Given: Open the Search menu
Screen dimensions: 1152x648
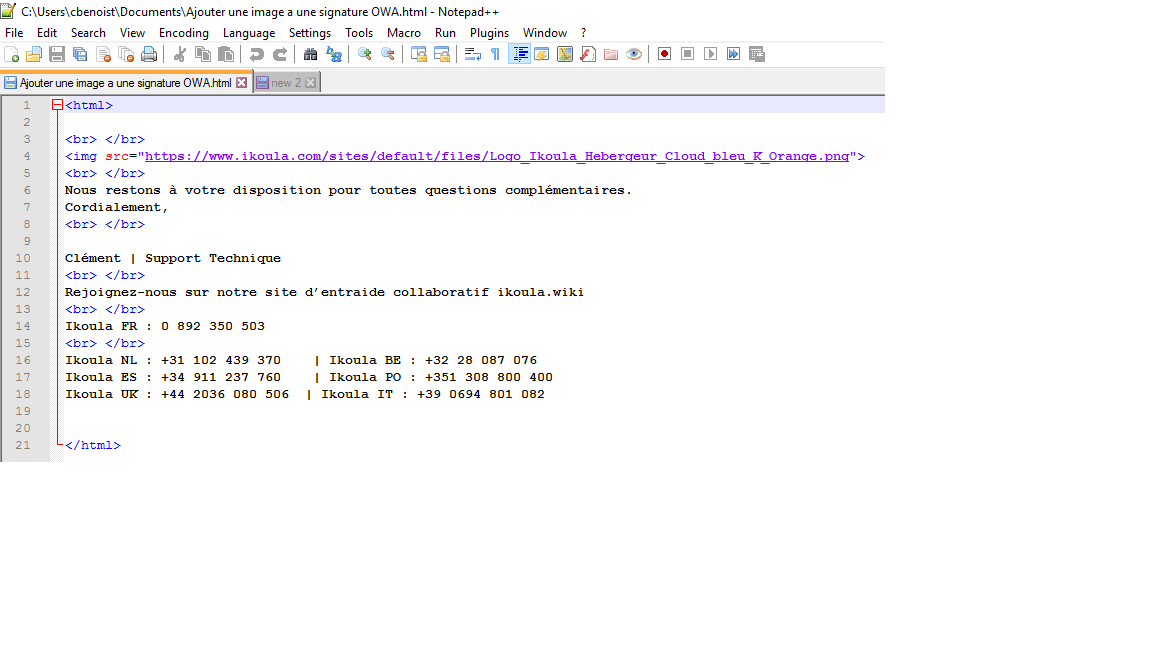Looking at the screenshot, I should [88, 33].
